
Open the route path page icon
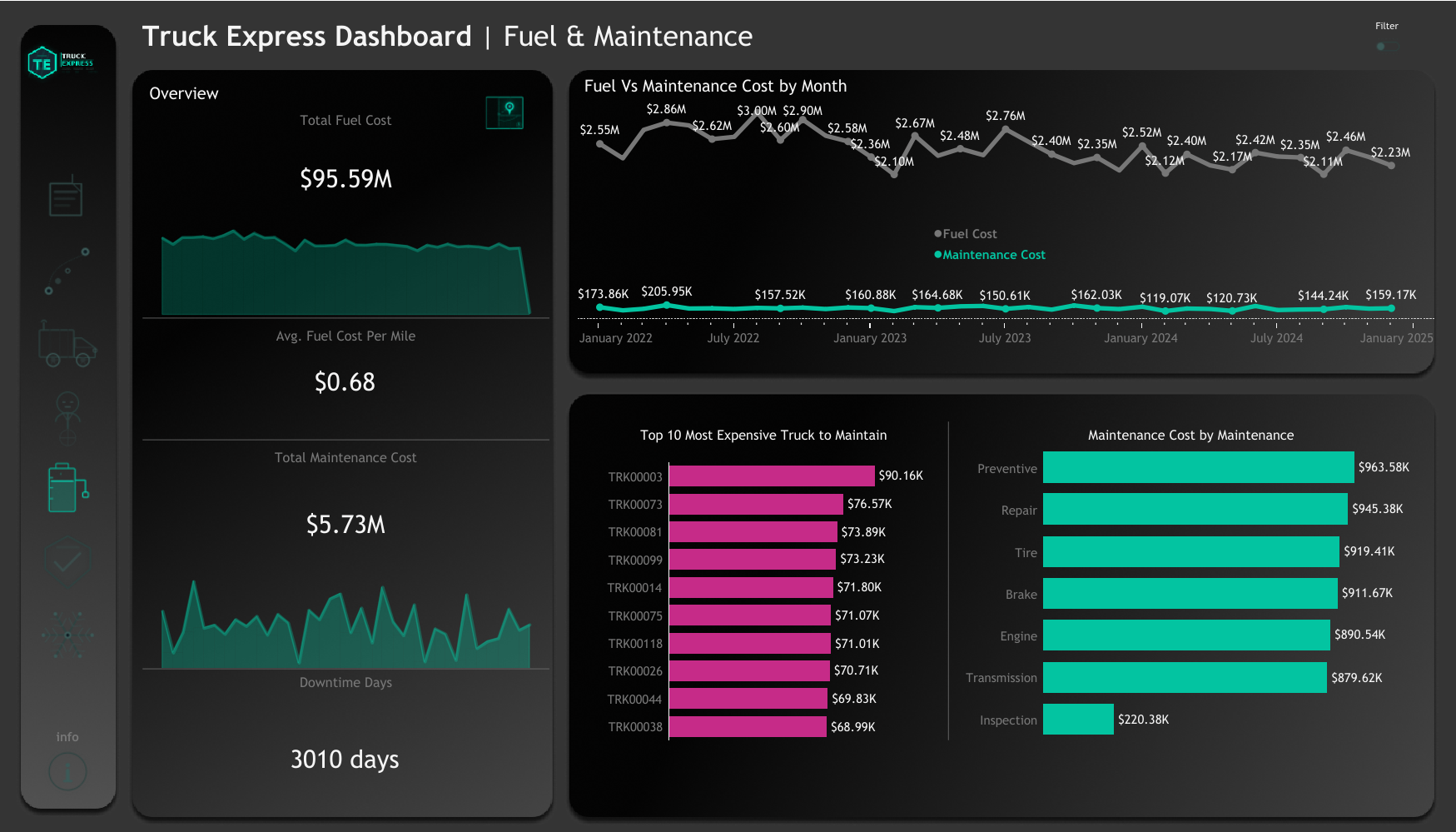tap(67, 271)
